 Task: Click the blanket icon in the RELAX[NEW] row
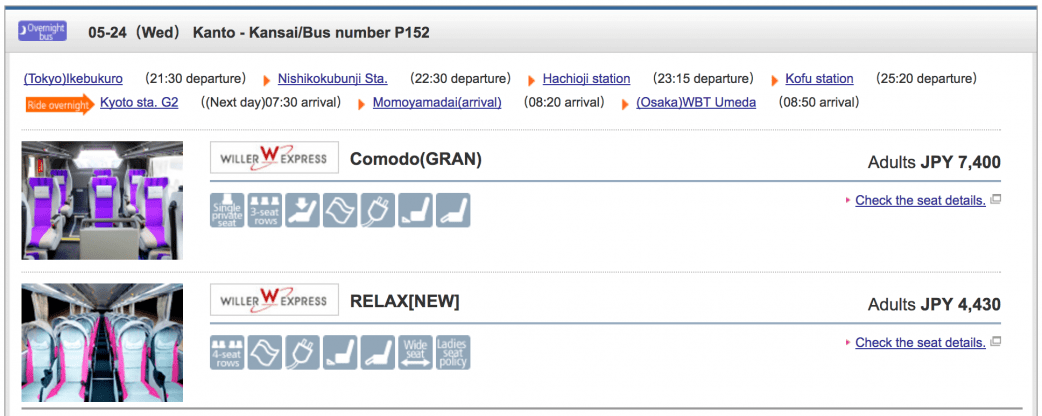point(265,353)
